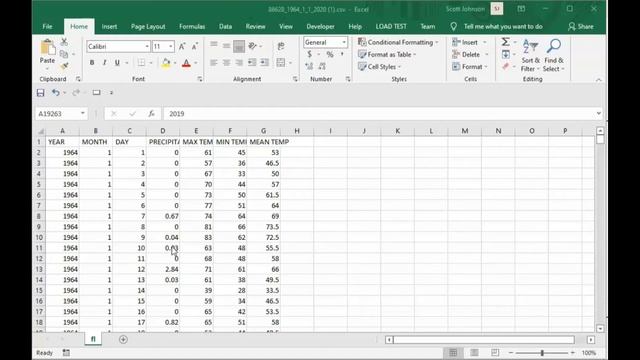Click Merge & Center icon
This screenshot has width=640, height=360.
pyautogui.click(x=281, y=62)
